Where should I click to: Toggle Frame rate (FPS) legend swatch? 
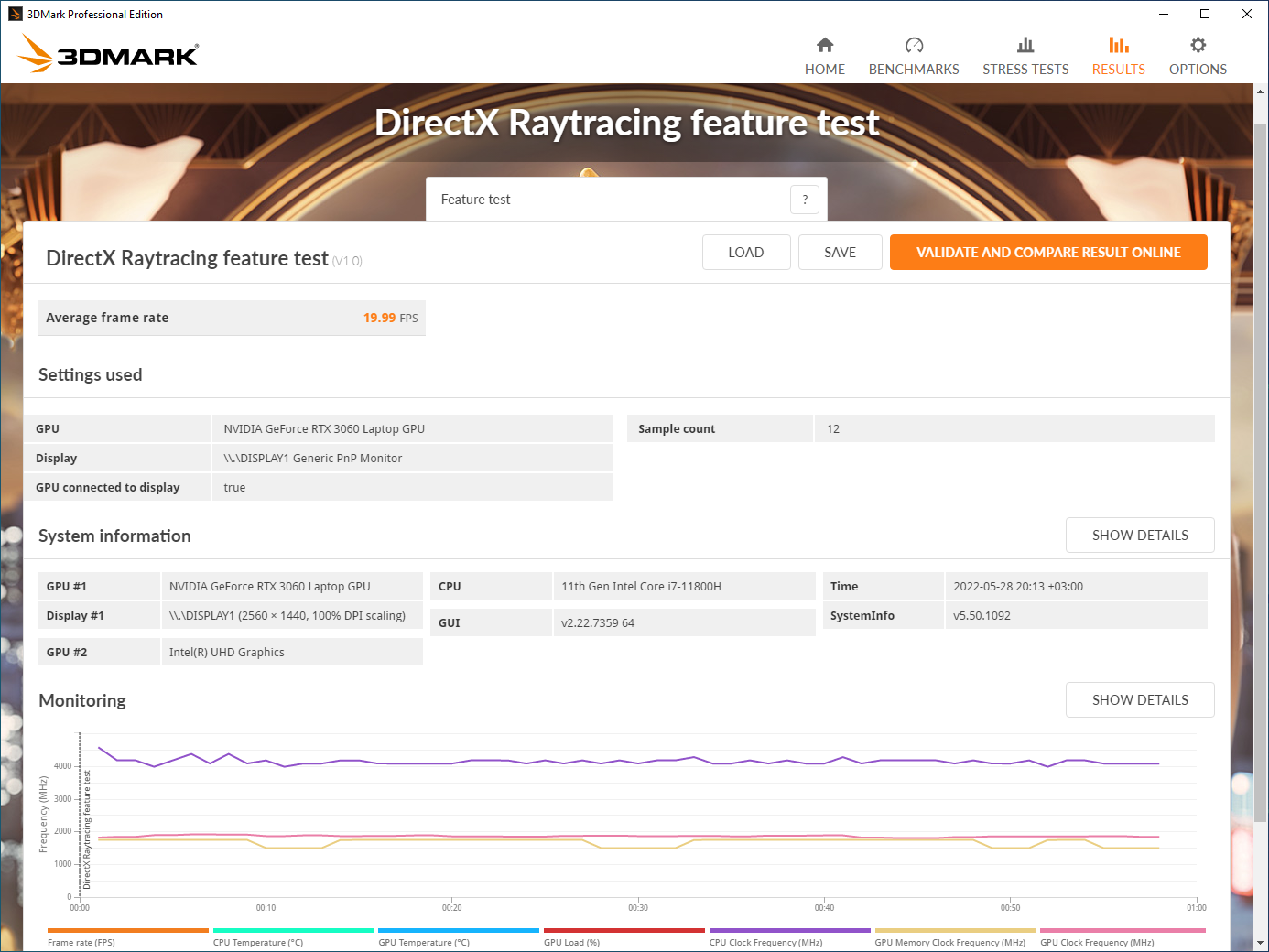[x=128, y=930]
